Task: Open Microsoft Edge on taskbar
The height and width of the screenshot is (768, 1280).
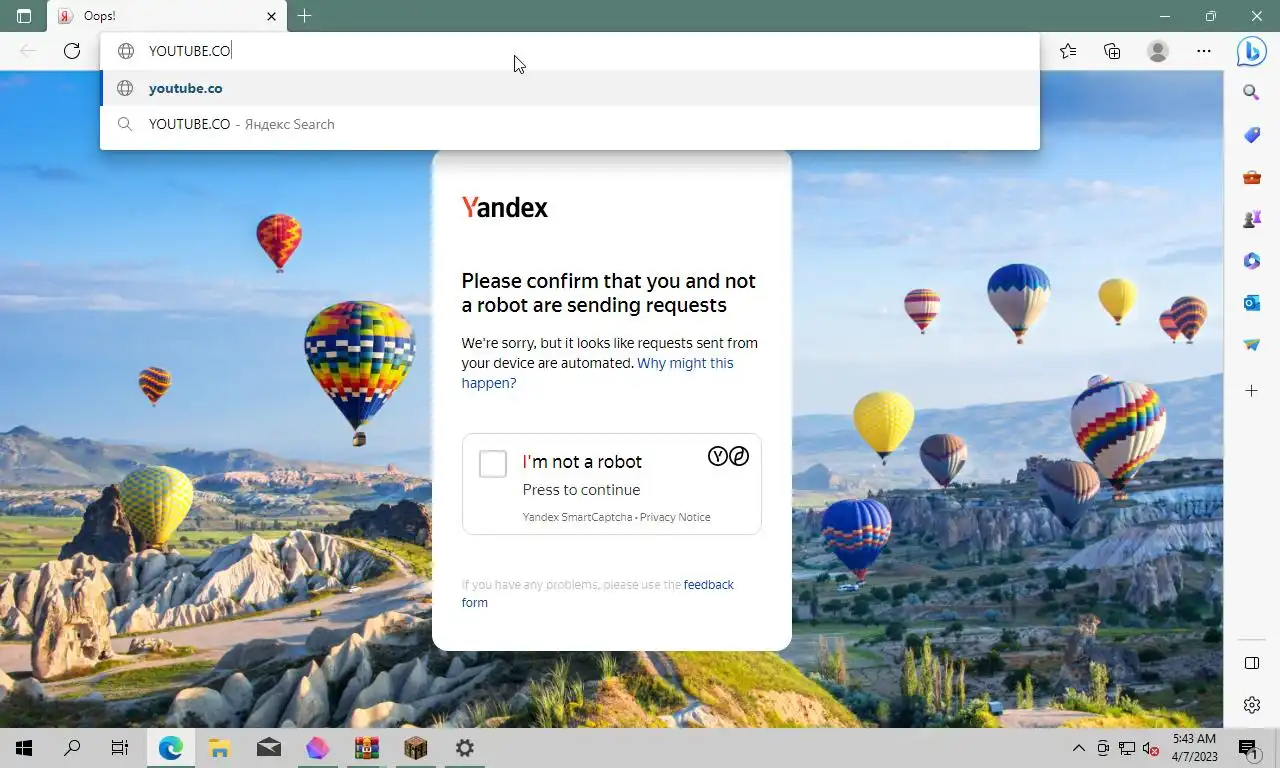Action: [x=171, y=748]
